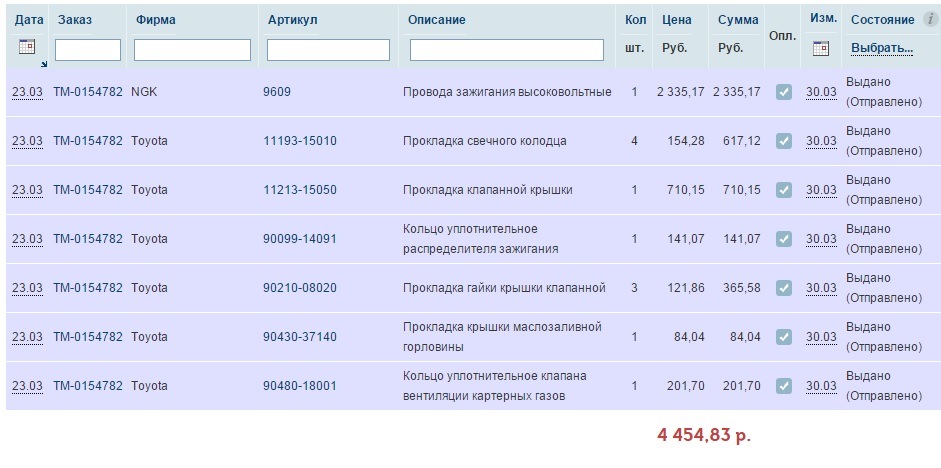
Task: Sort by the Сумма column header
Action: (738, 20)
